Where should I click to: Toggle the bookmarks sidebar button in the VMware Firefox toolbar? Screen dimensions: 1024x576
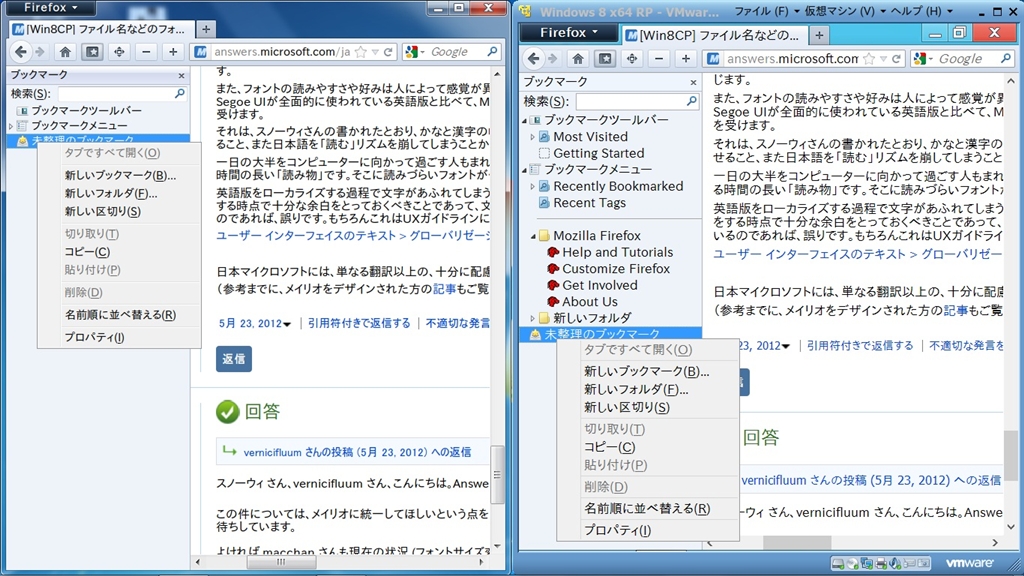[x=605, y=59]
